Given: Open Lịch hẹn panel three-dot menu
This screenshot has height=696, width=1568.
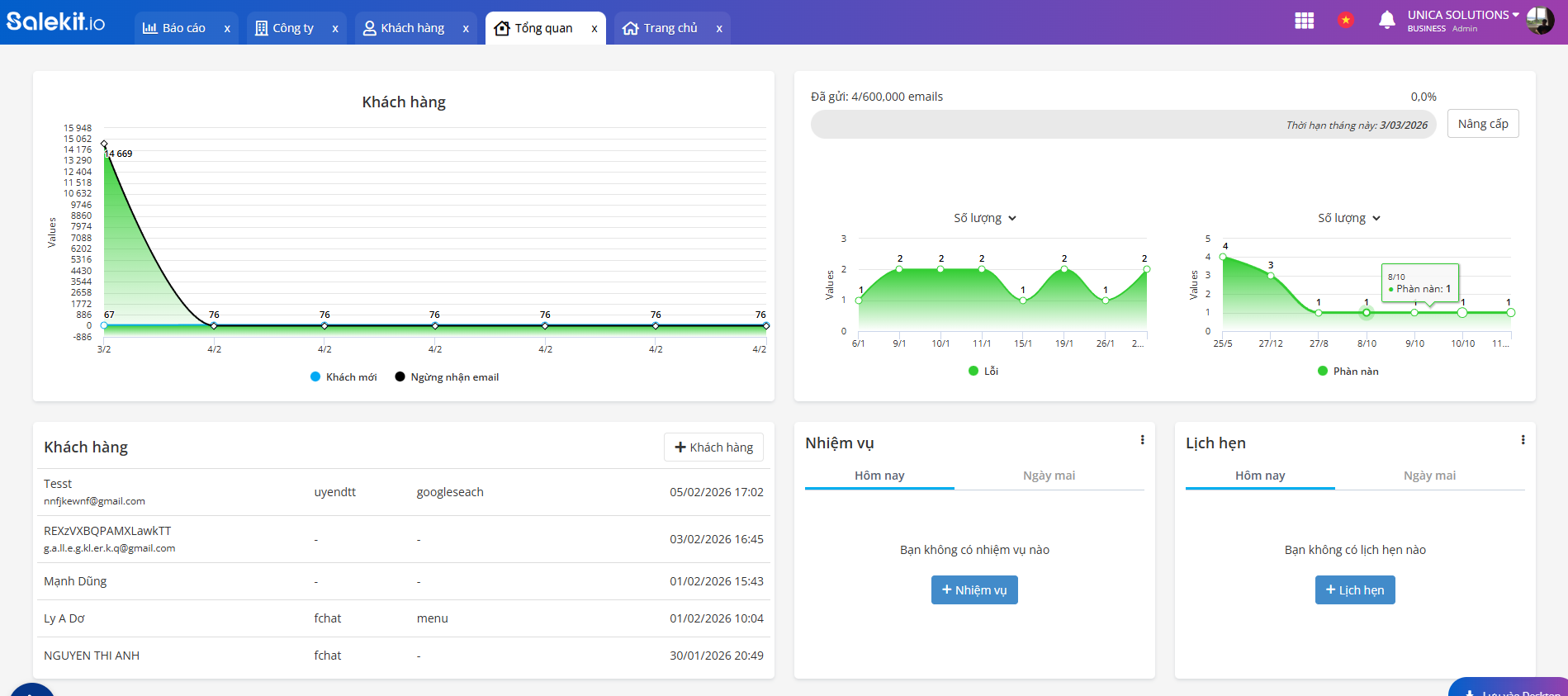Looking at the screenshot, I should pos(1523,440).
